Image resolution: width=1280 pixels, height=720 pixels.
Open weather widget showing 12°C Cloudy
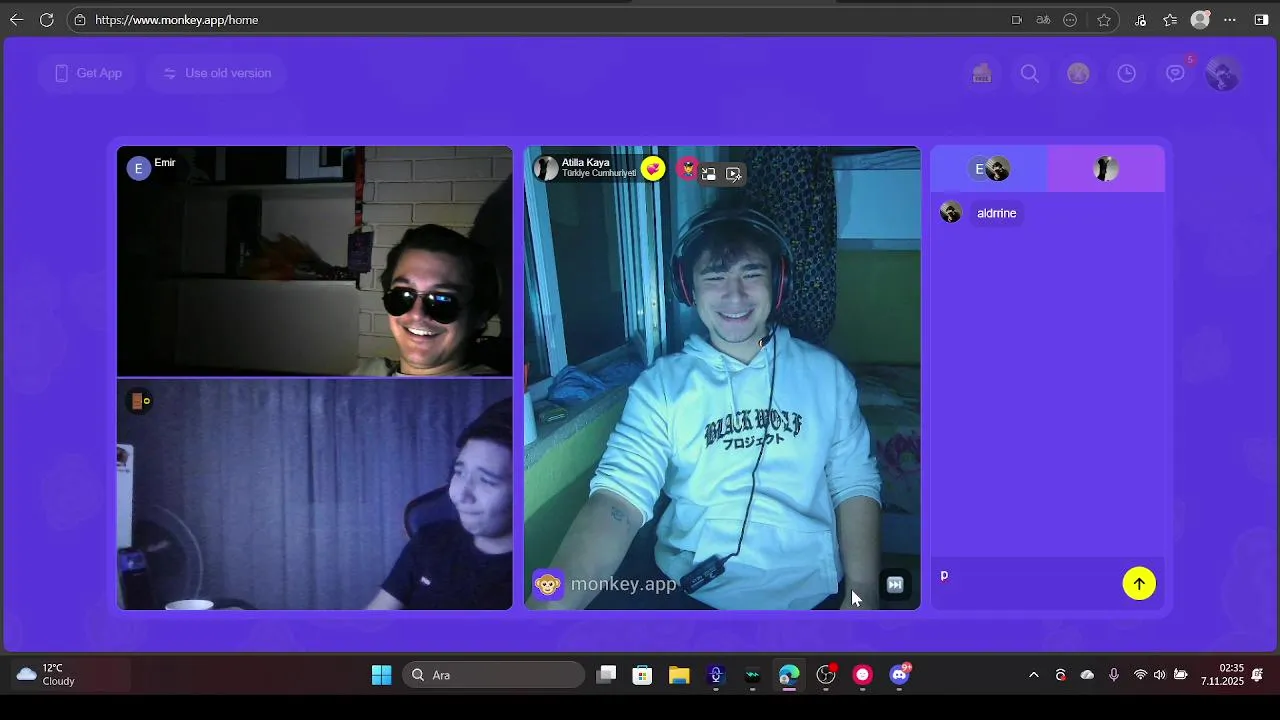point(47,675)
